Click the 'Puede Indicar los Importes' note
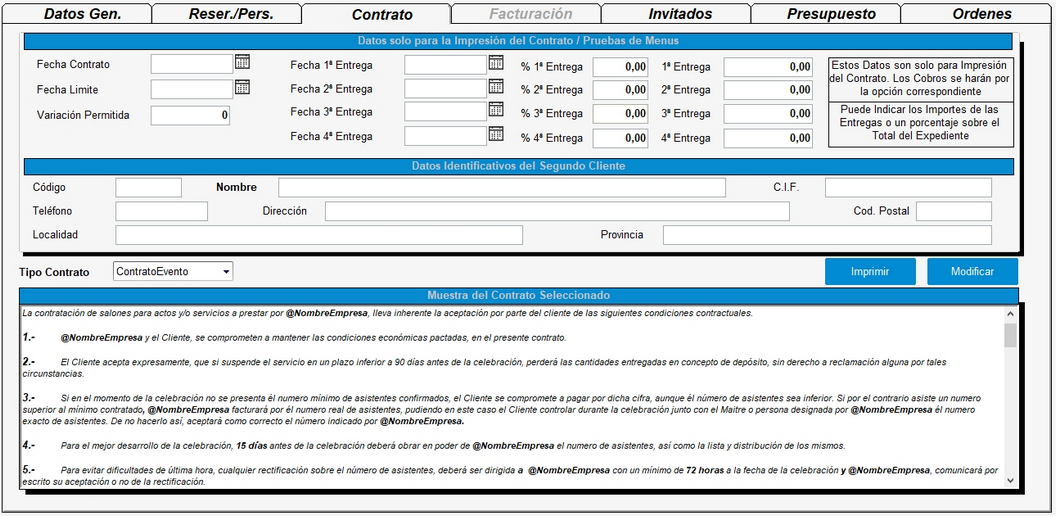1056x516 pixels. pos(921,123)
